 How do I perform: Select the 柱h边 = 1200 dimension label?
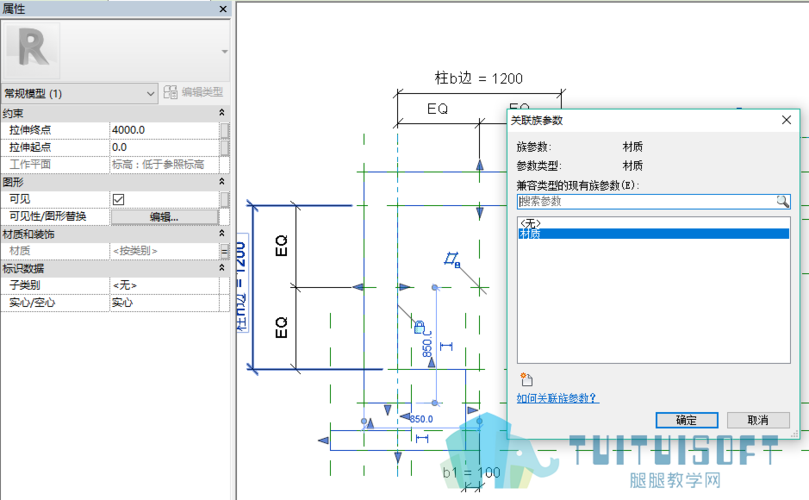coord(241,284)
